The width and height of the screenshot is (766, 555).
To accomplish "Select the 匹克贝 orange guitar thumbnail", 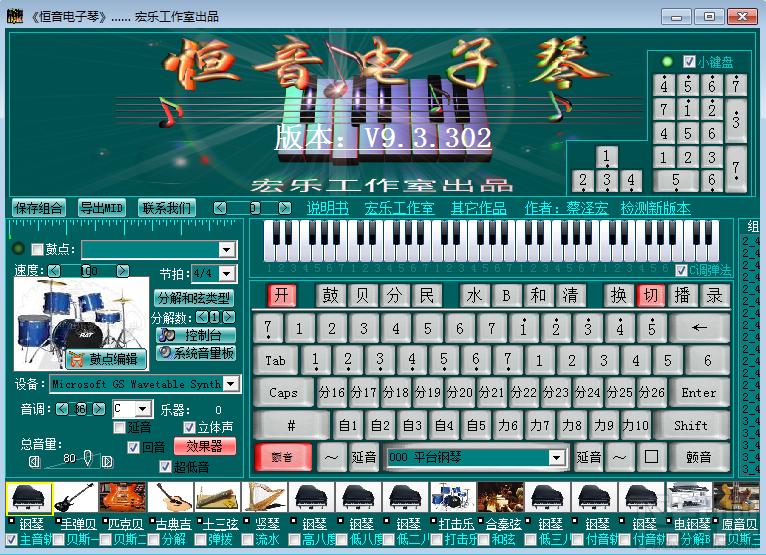I will (x=123, y=497).
